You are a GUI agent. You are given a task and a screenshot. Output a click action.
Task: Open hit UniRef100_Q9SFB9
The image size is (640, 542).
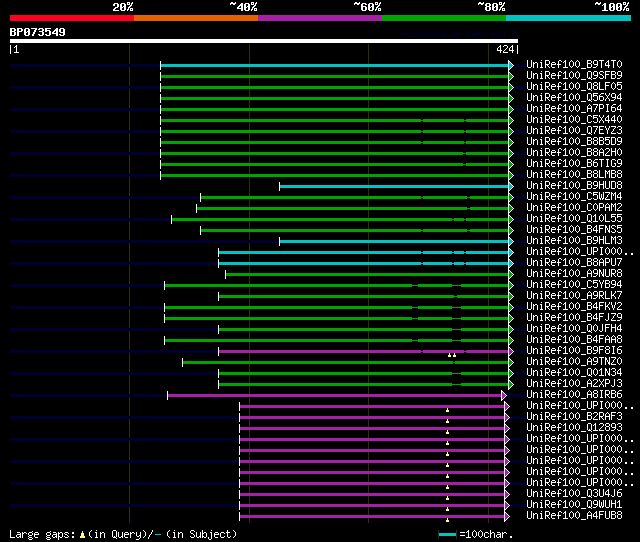pyautogui.click(x=574, y=76)
